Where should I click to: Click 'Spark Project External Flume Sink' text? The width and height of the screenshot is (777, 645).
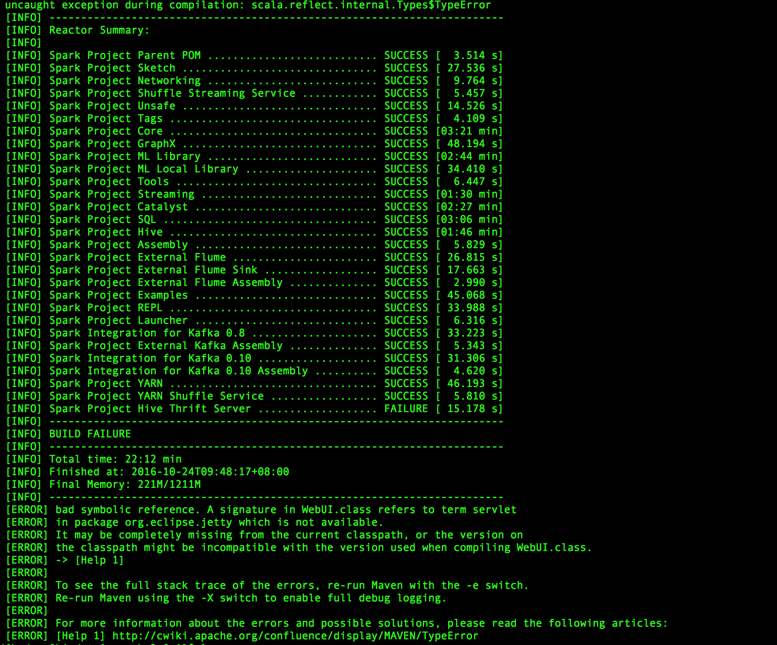[153, 270]
